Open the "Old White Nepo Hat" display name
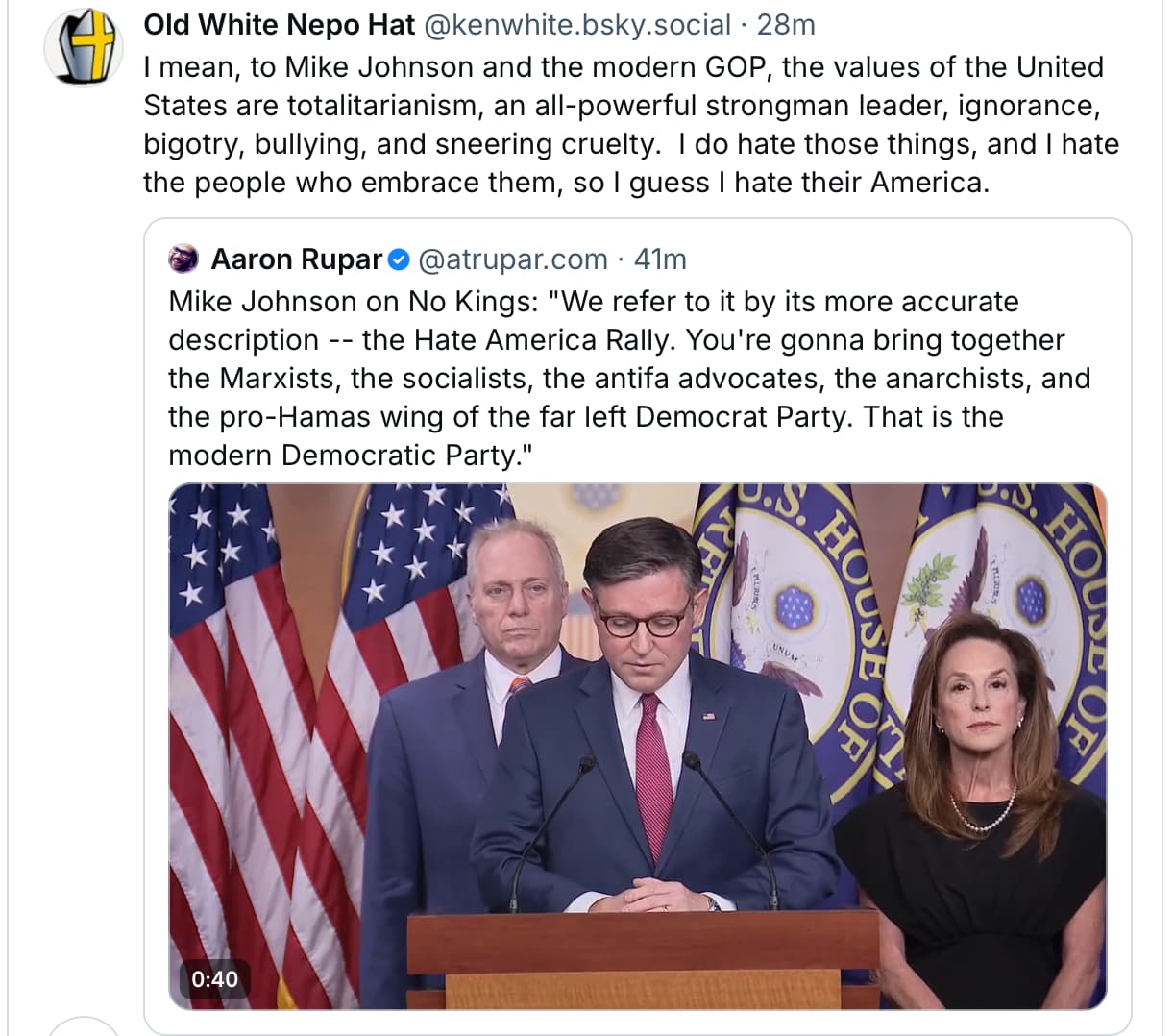Viewport: 1174px width, 1036px height. 279,25
